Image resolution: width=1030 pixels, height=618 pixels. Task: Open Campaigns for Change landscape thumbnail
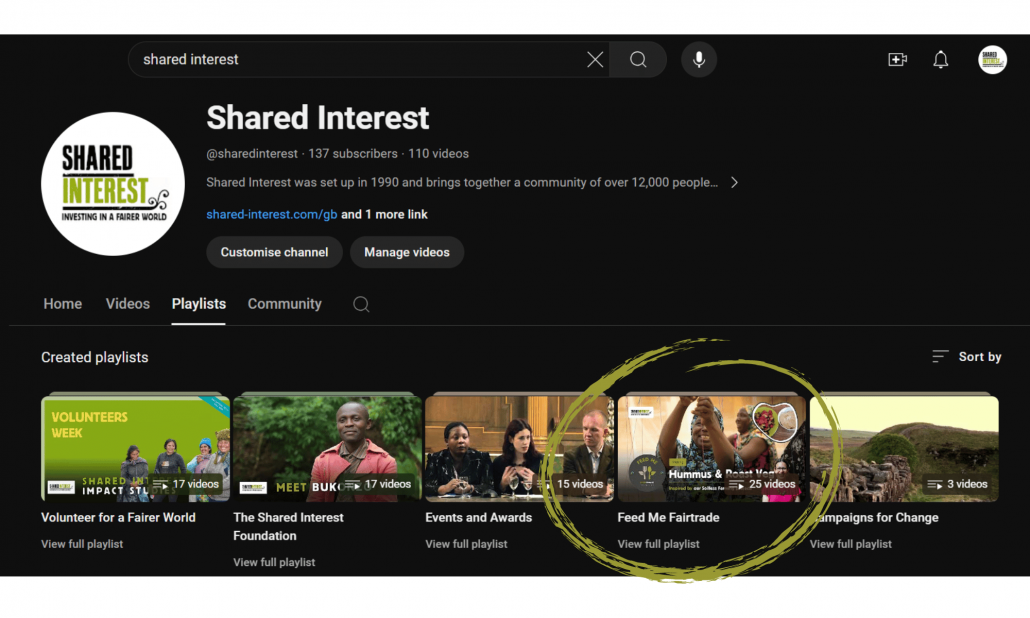pos(904,449)
